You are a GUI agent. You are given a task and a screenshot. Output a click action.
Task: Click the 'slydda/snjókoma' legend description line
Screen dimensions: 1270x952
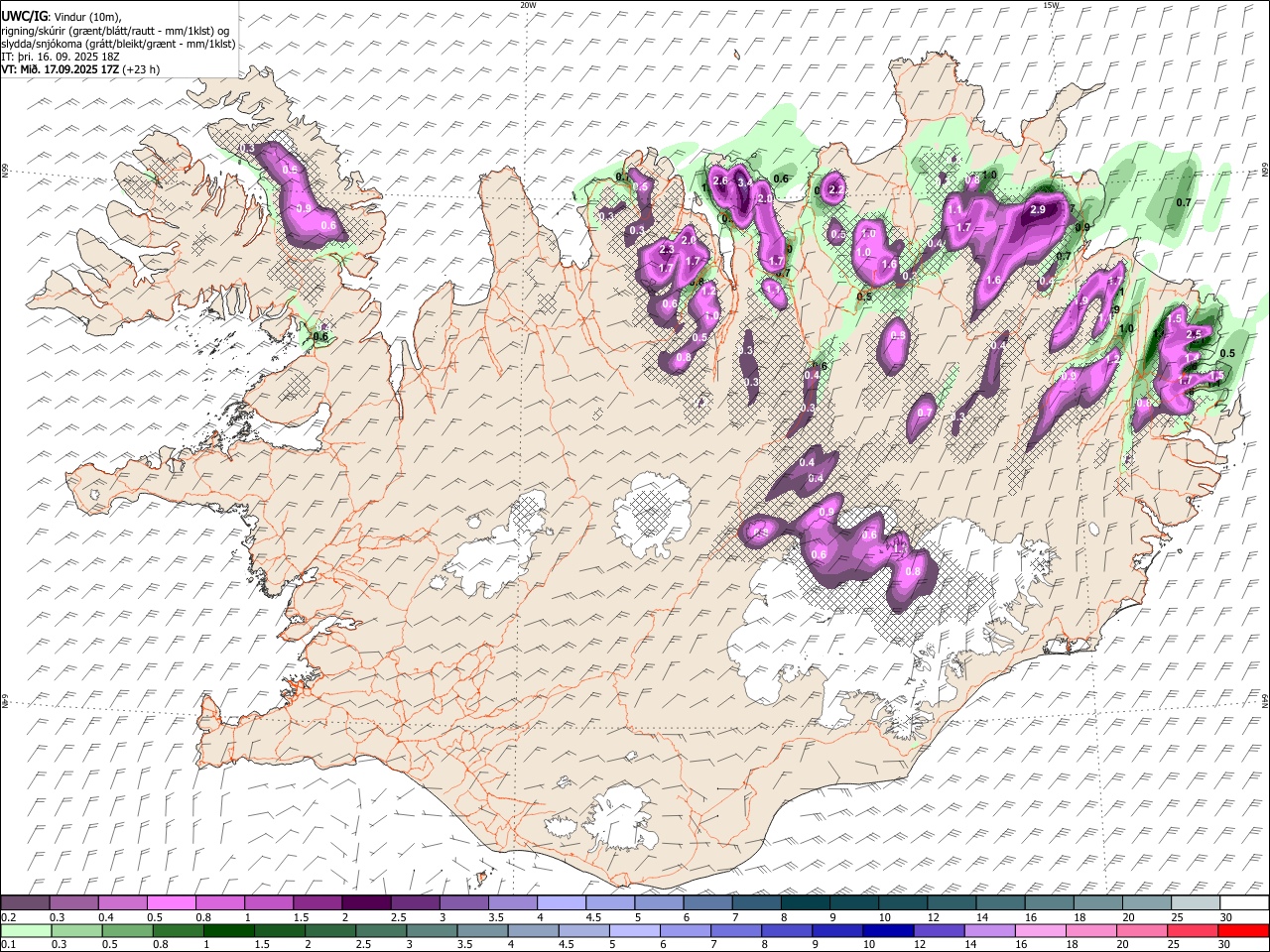[x=118, y=44]
